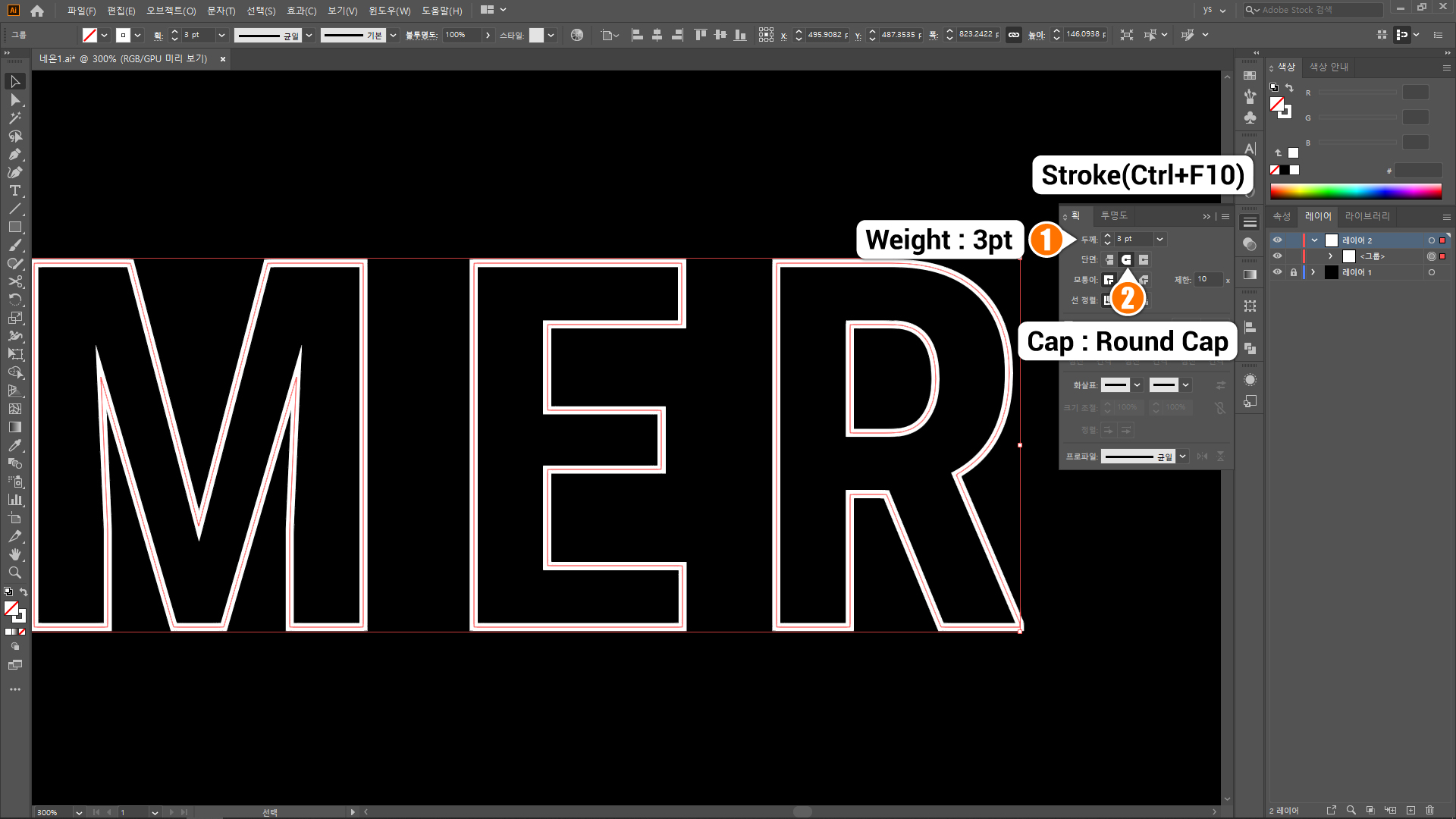This screenshot has height=819, width=1456.
Task: Click the 제한 miter limit field
Action: click(1208, 280)
